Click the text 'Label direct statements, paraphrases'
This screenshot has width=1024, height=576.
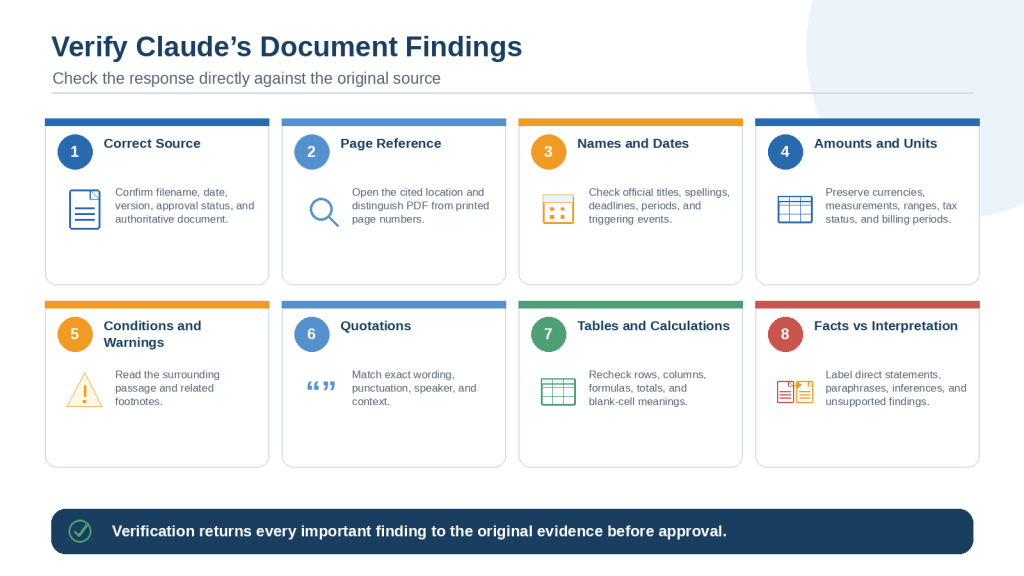(x=895, y=388)
